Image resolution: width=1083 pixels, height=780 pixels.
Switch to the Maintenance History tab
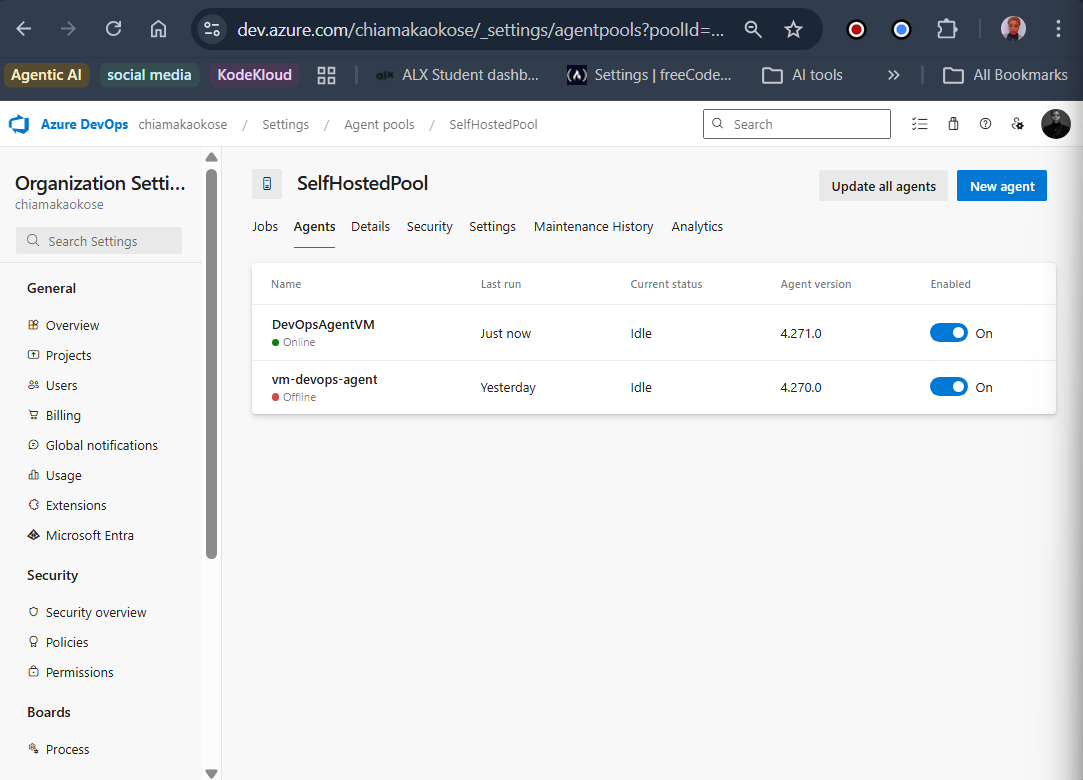(x=593, y=227)
